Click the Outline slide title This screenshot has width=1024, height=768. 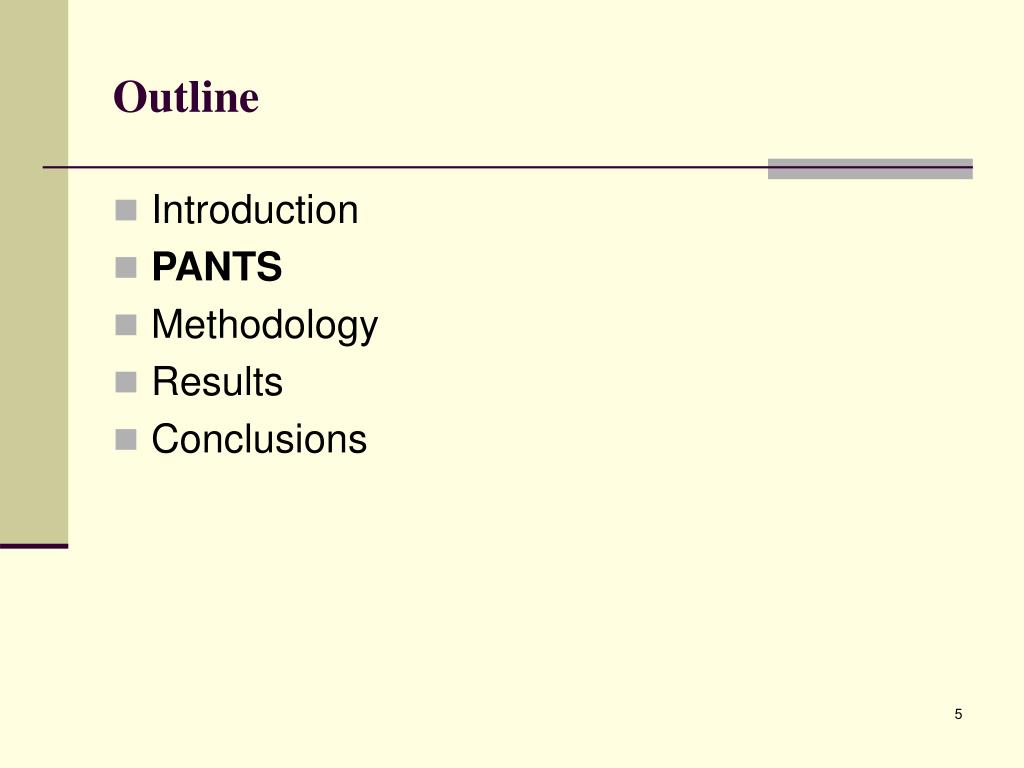click(x=186, y=97)
